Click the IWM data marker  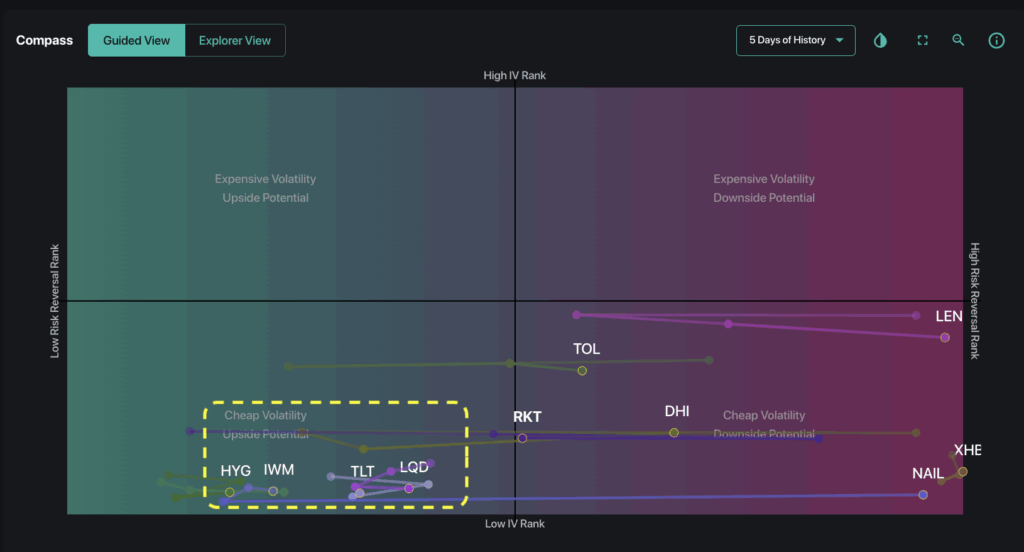[x=273, y=491]
